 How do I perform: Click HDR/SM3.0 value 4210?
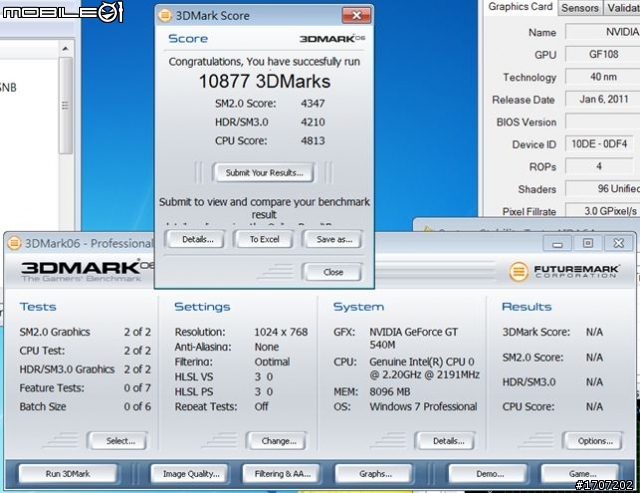pyautogui.click(x=313, y=122)
